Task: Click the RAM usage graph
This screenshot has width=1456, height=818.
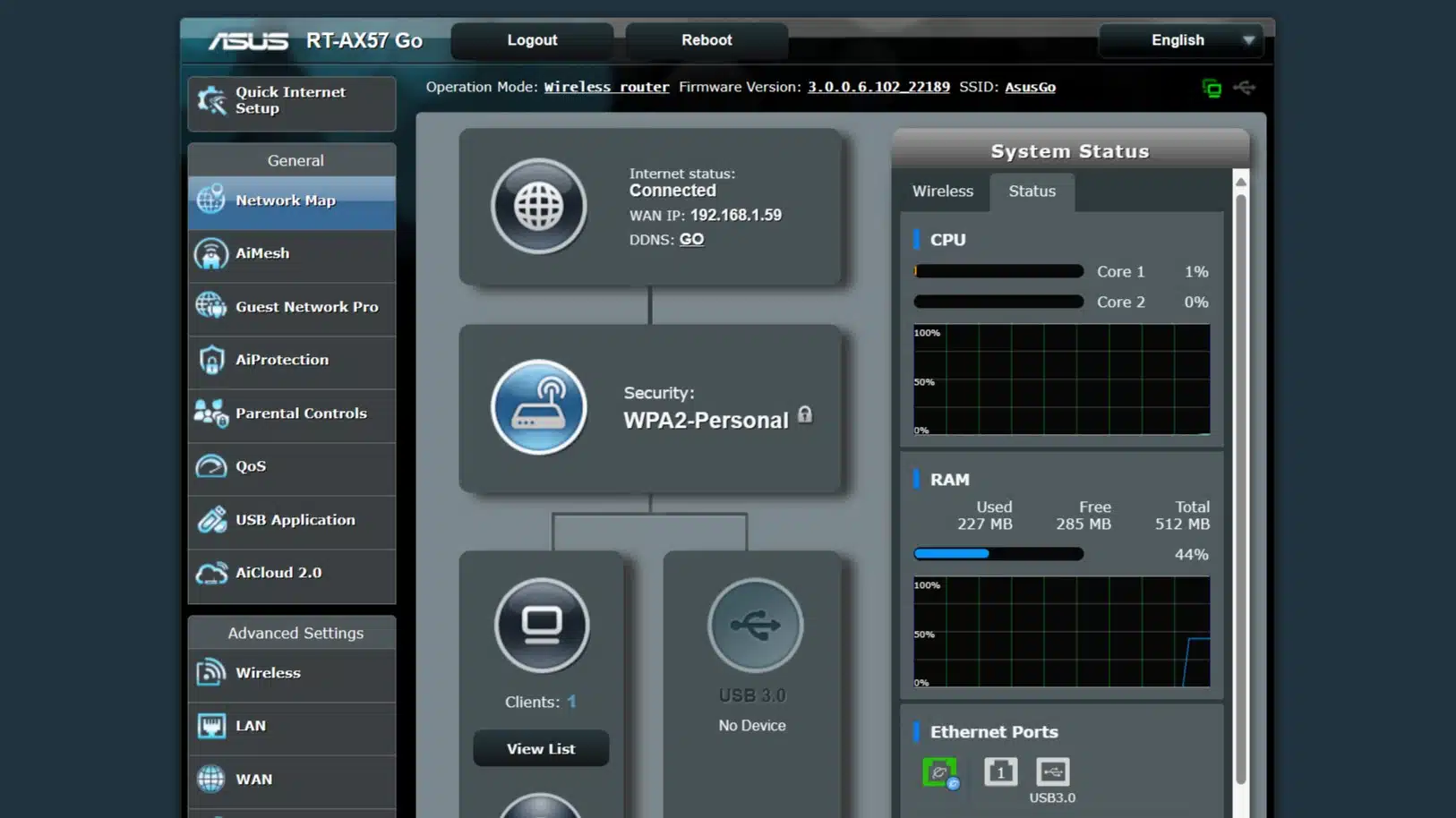Action: point(1061,632)
